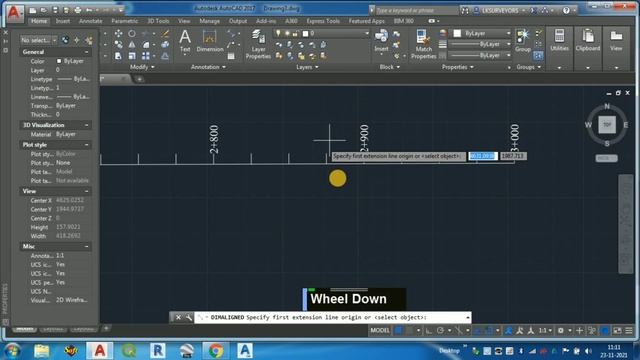
Task: Select the Array tool in Modify panel
Action: click(x=146, y=56)
